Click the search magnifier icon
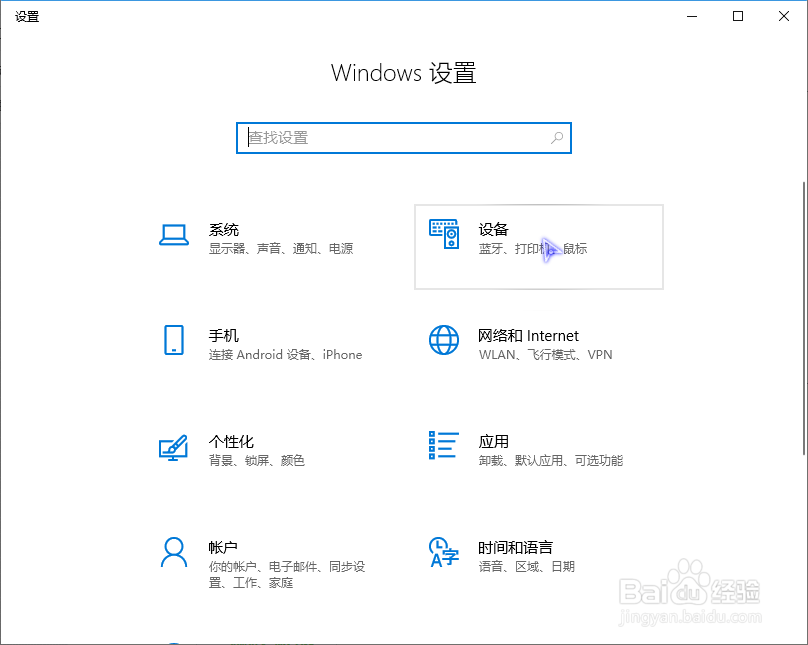 point(557,138)
